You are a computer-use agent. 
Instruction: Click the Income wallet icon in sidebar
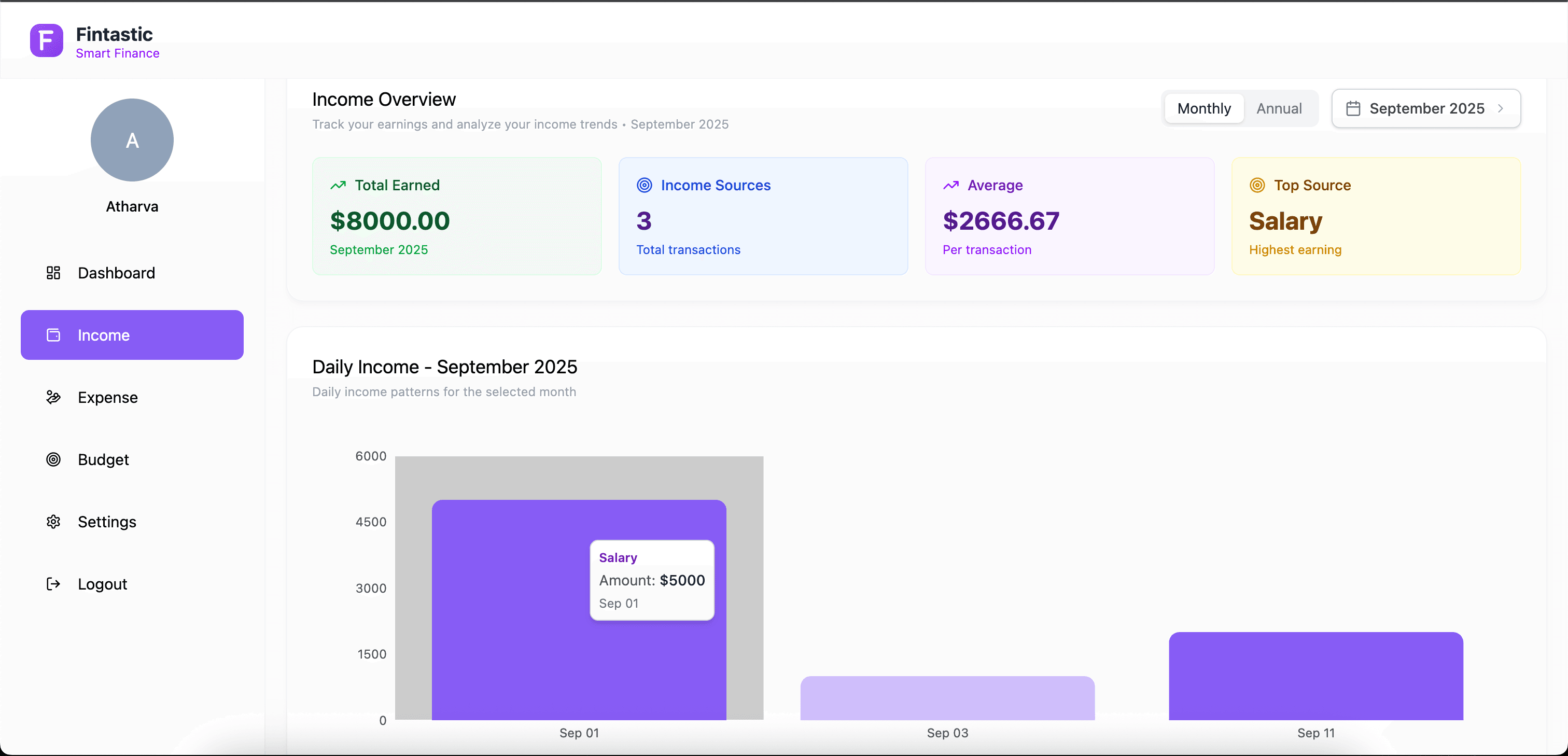point(53,335)
